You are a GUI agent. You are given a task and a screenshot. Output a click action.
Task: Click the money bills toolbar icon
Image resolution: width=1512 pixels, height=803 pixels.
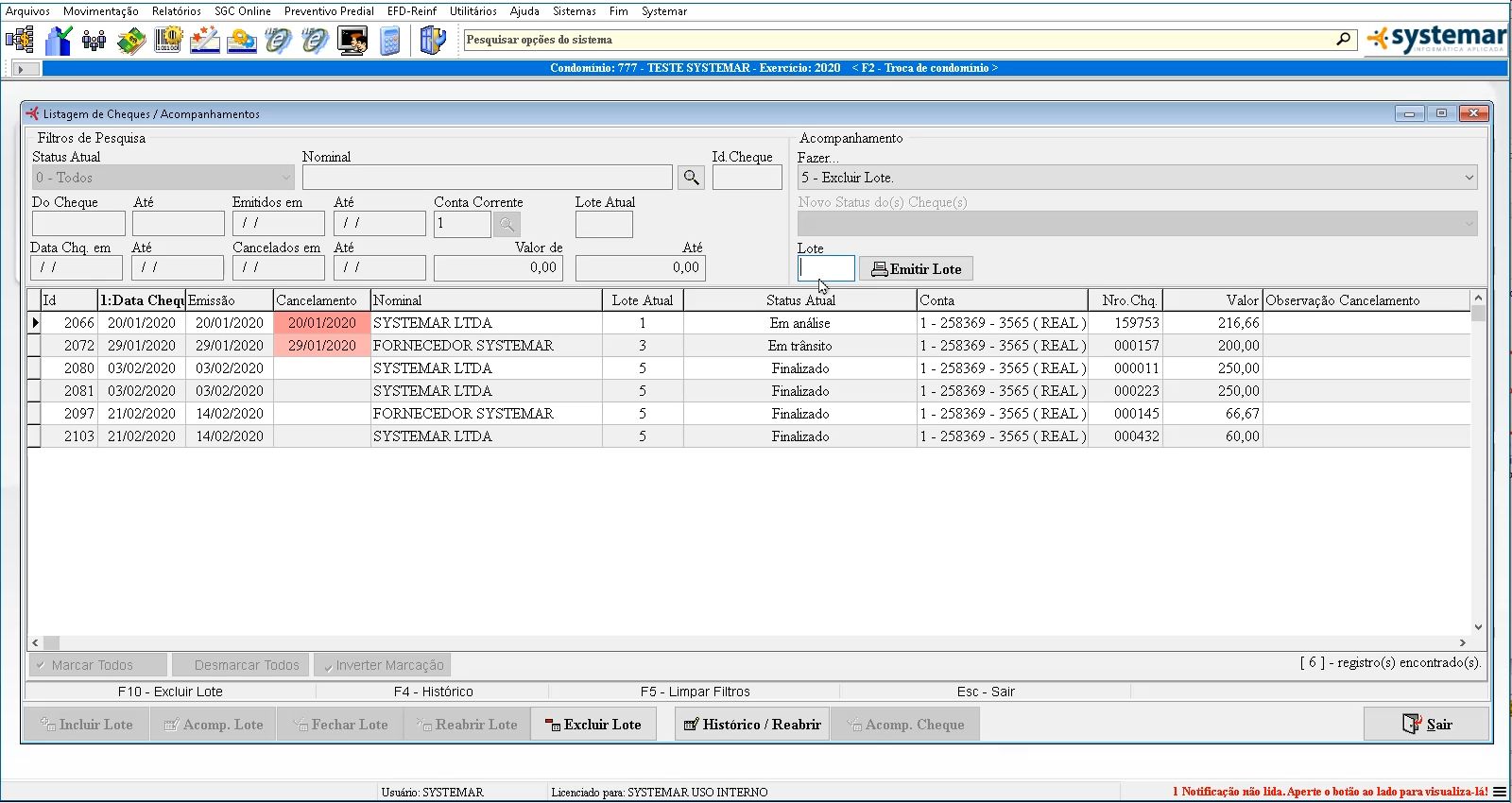click(131, 41)
